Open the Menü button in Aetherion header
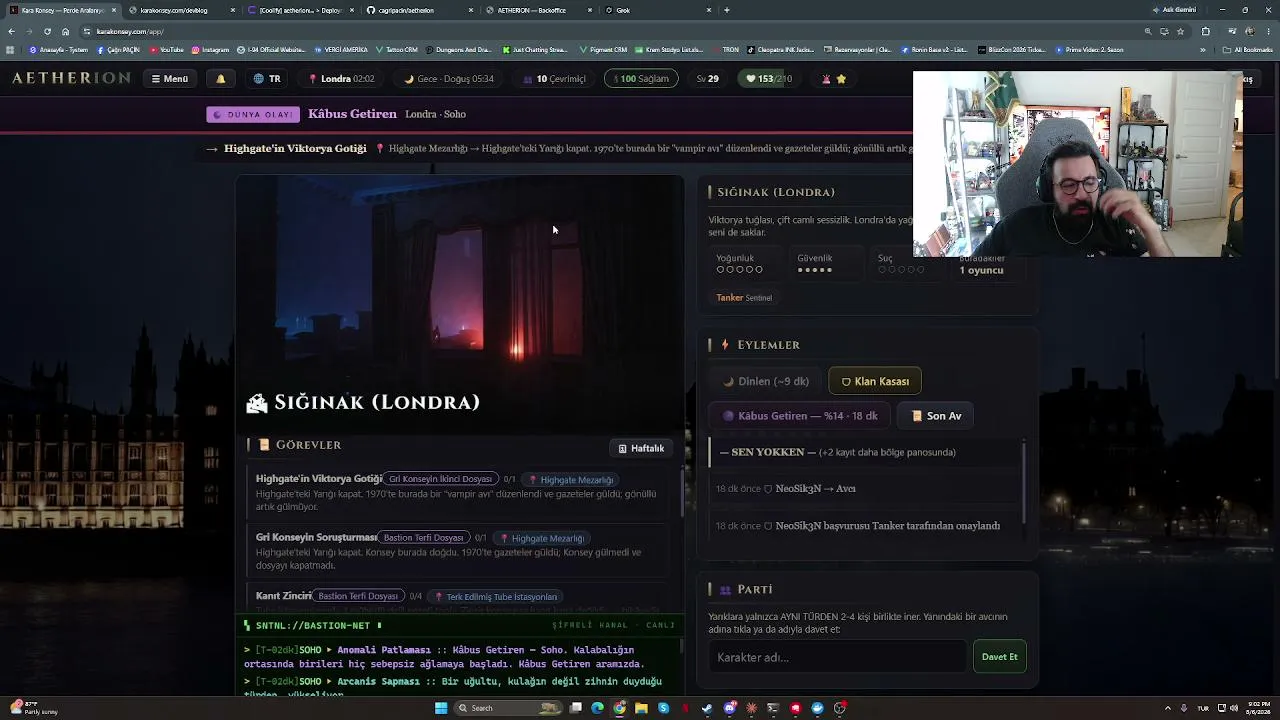 [x=169, y=79]
